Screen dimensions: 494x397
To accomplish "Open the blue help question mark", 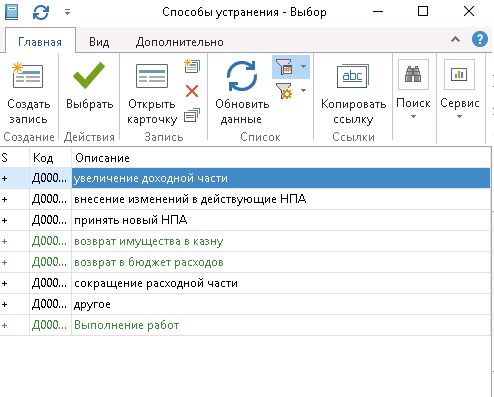I will pyautogui.click(x=480, y=39).
